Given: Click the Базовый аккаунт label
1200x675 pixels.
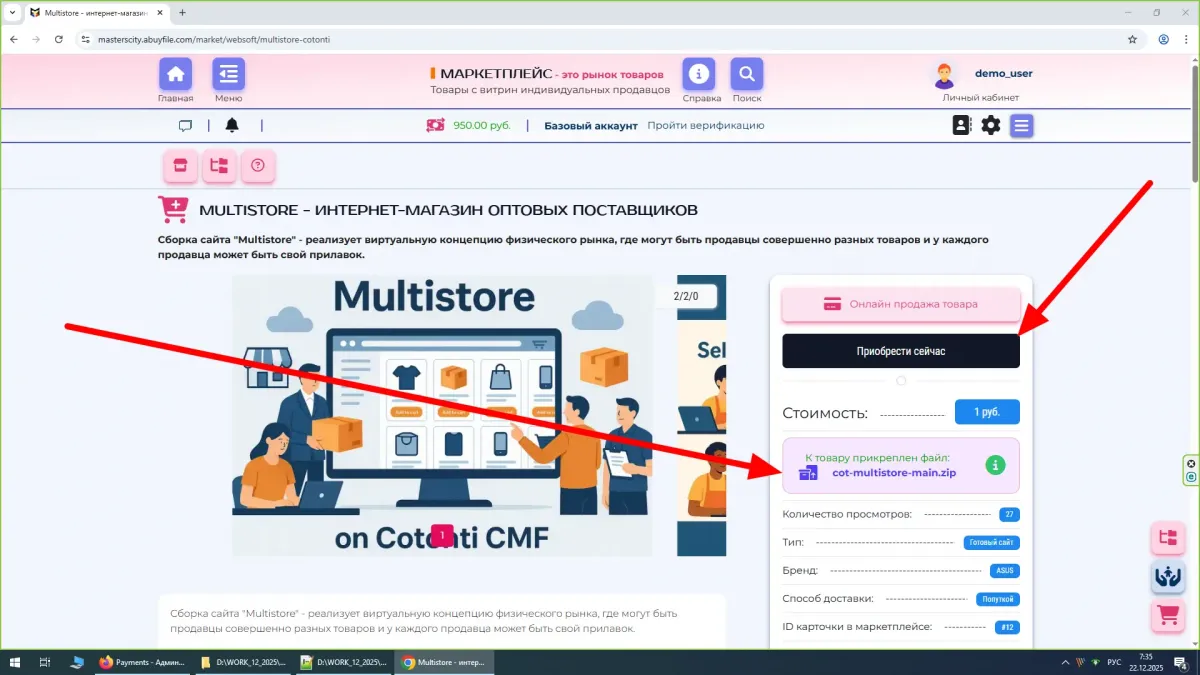Looking at the screenshot, I should (x=590, y=126).
